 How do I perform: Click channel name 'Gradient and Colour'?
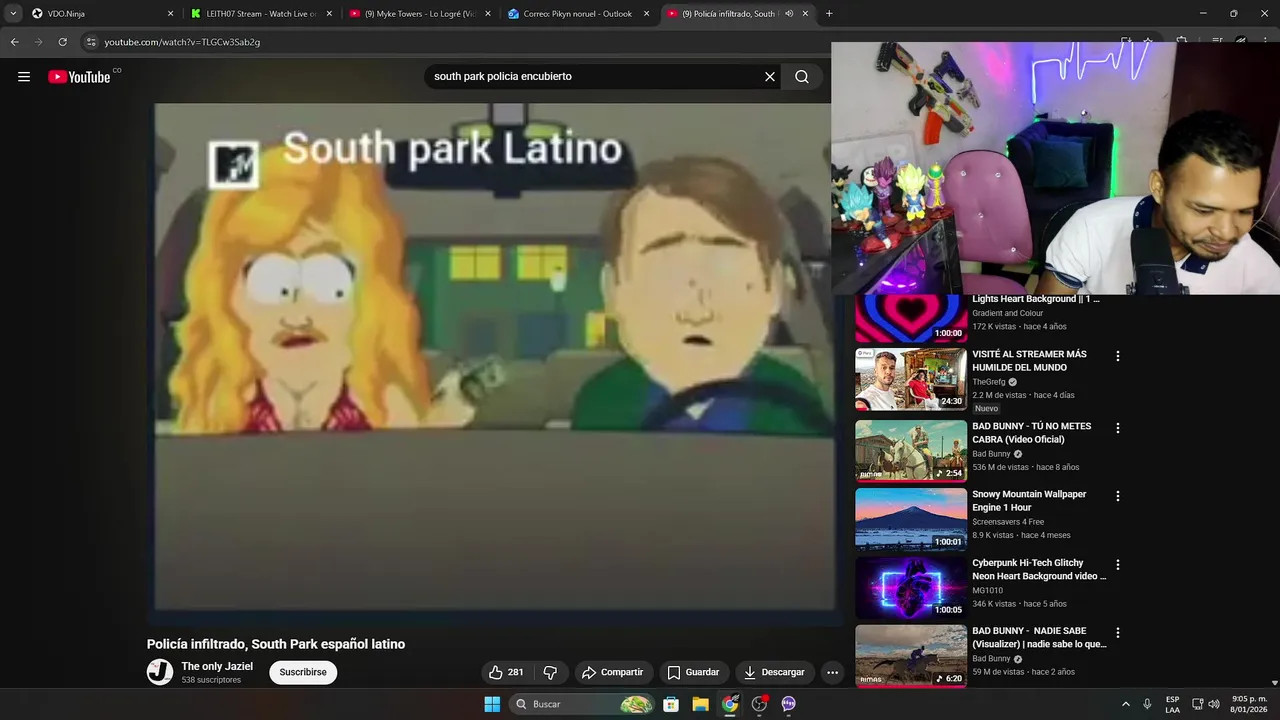pyautogui.click(x=1007, y=313)
